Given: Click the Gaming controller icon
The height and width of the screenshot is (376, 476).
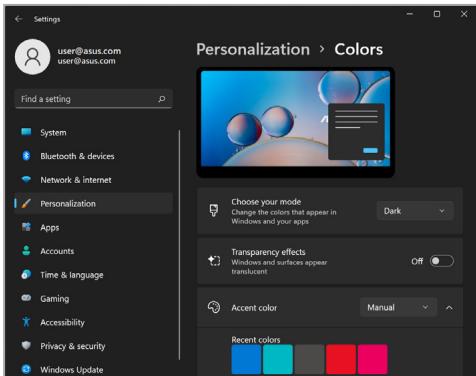Looking at the screenshot, I should (26, 298).
